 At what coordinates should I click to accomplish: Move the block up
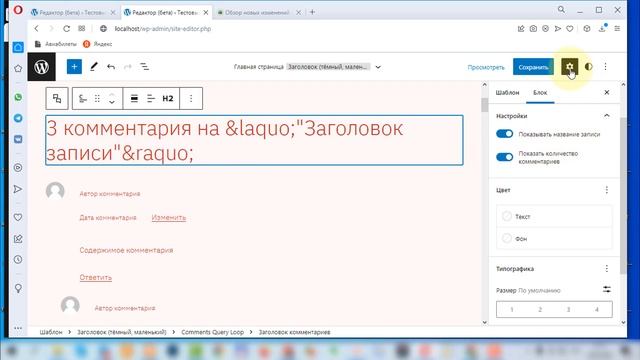coord(112,95)
